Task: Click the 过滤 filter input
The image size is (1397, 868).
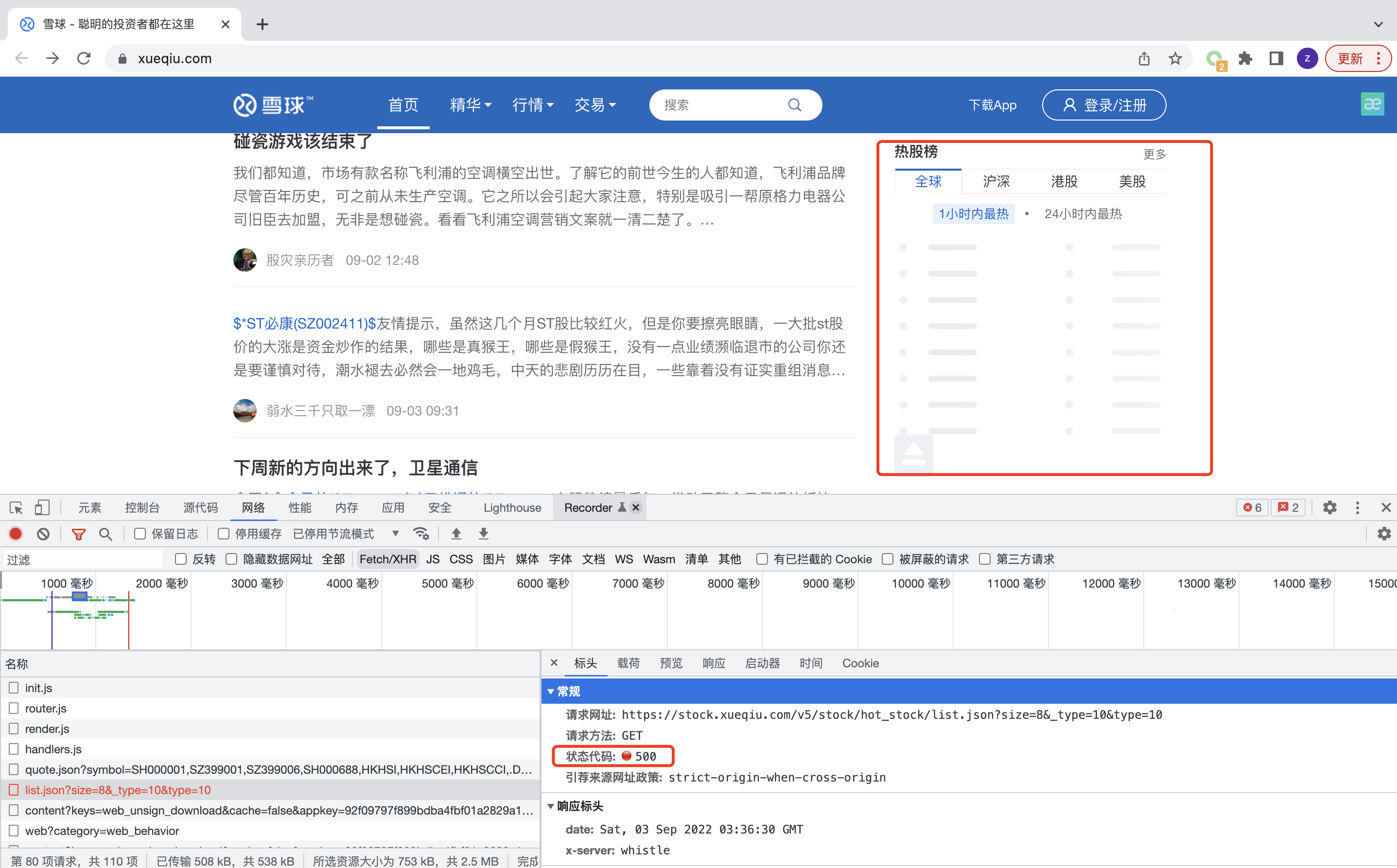Action: coord(83,559)
